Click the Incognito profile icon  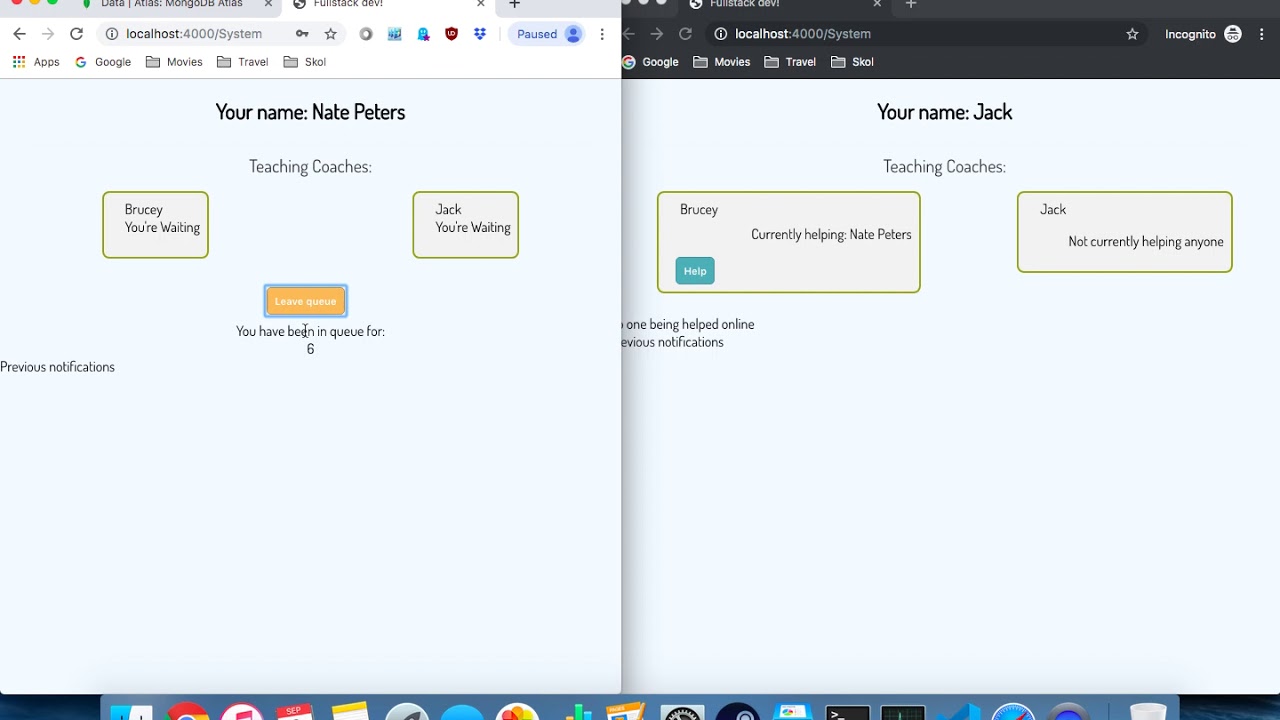(1233, 34)
